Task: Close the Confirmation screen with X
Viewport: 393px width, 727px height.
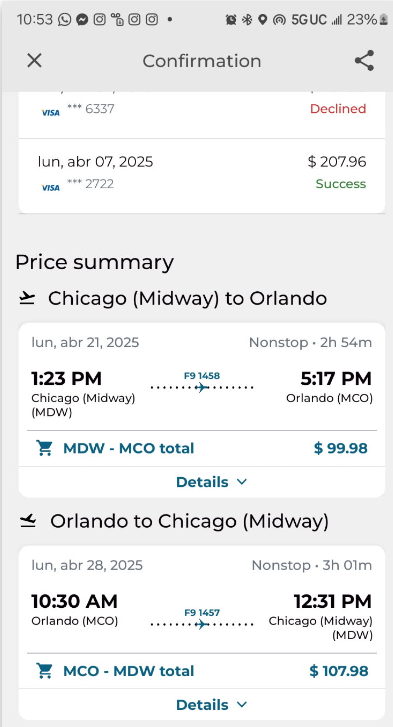Action: (x=34, y=60)
